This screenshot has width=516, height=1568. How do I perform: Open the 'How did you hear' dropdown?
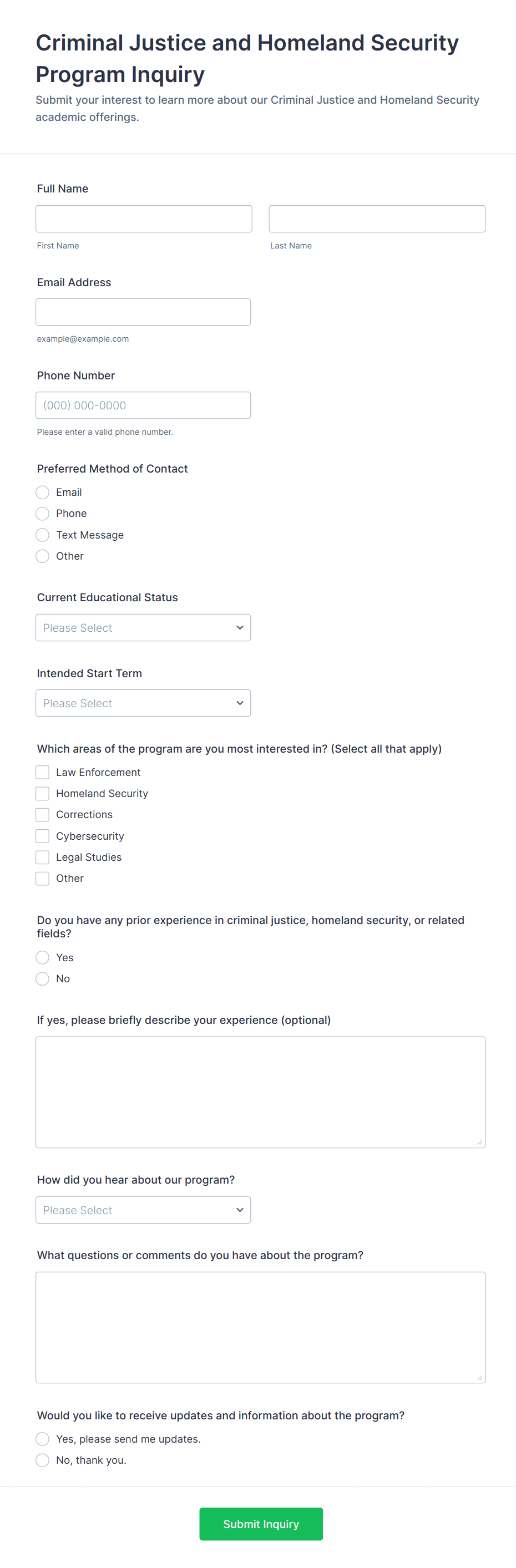pyautogui.click(x=143, y=1210)
